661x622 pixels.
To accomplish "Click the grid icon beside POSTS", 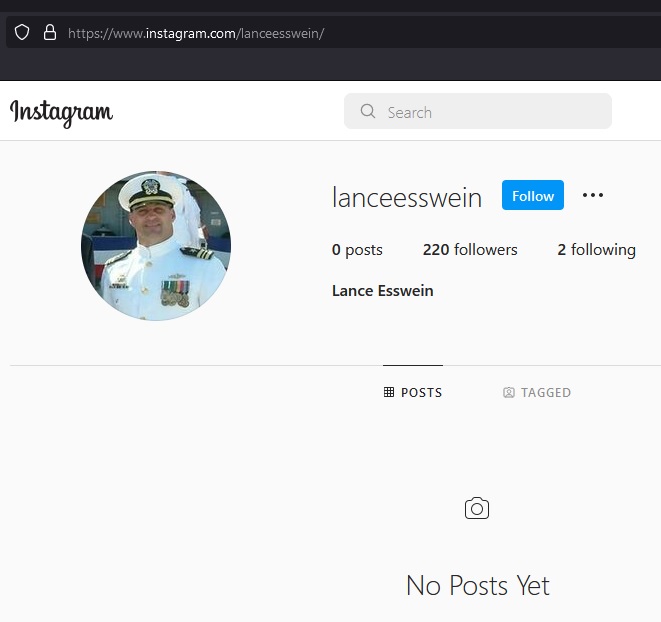I will coord(389,393).
